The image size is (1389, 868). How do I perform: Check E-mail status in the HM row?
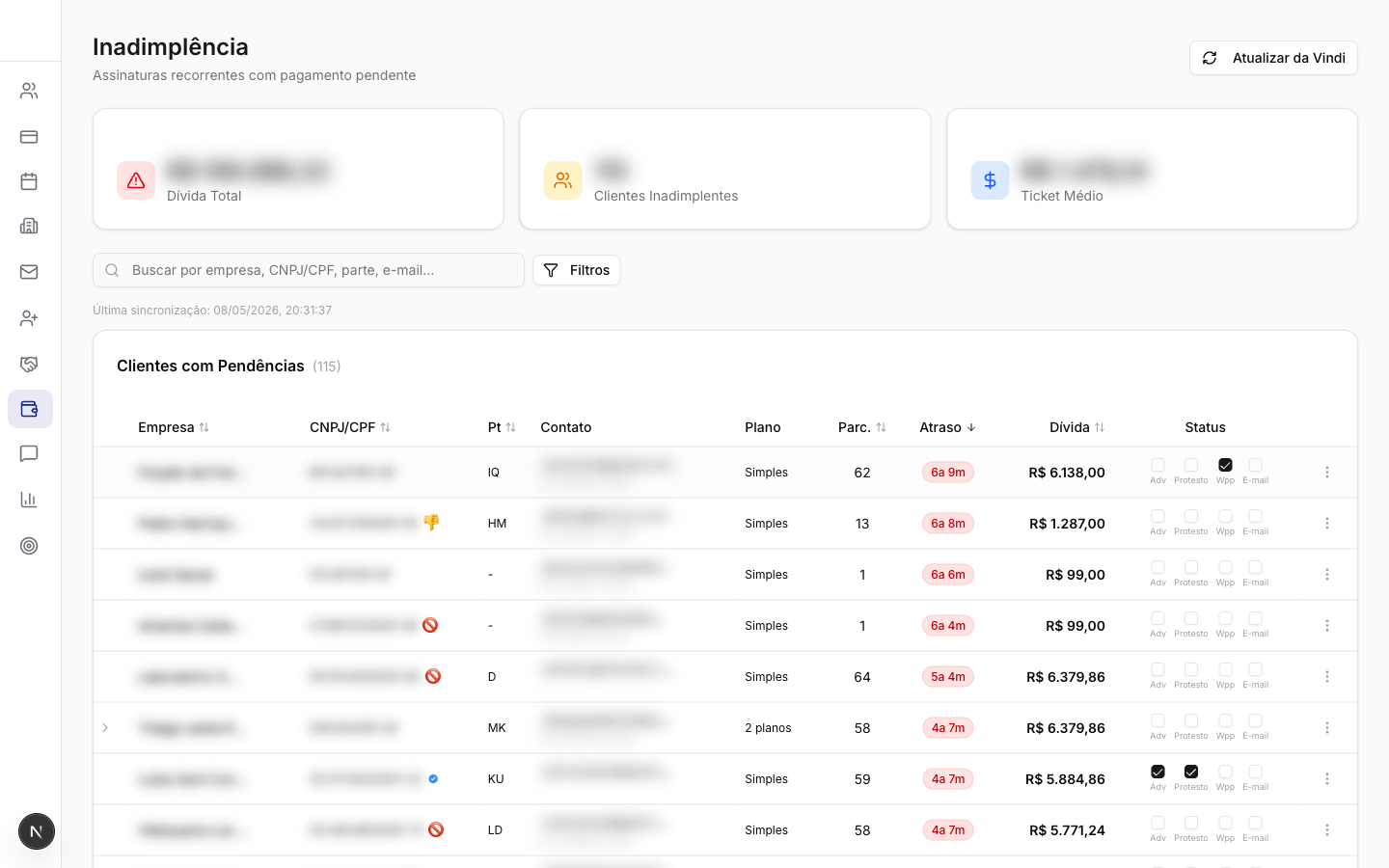[x=1255, y=517]
